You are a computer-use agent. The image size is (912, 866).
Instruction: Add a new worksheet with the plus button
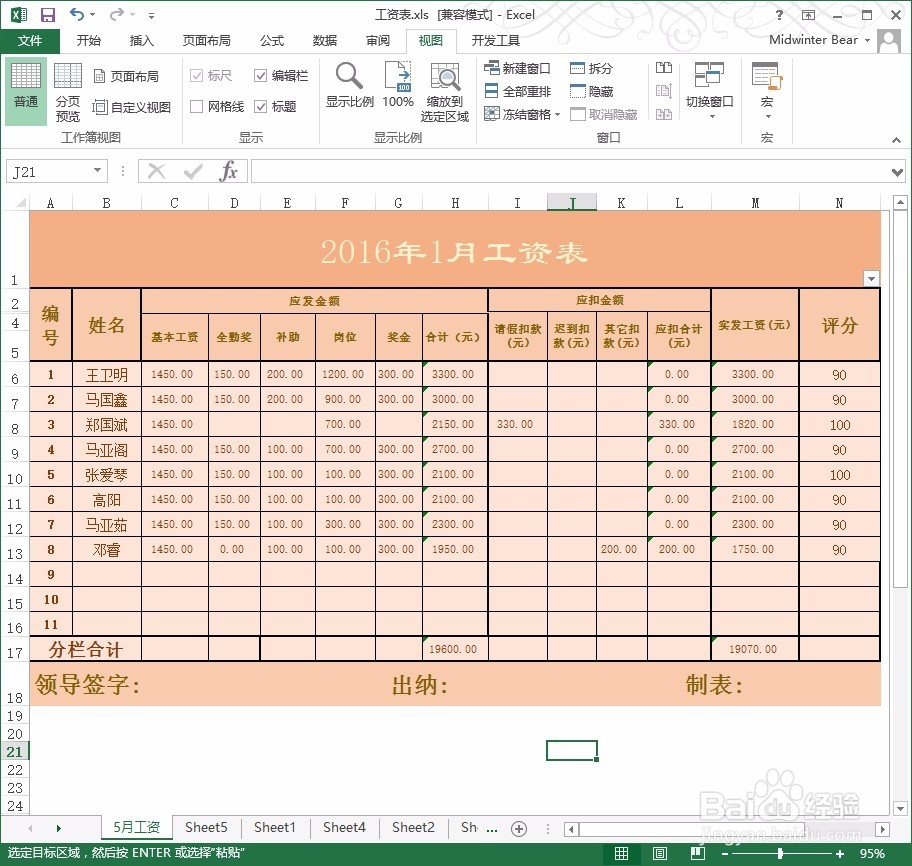point(519,828)
